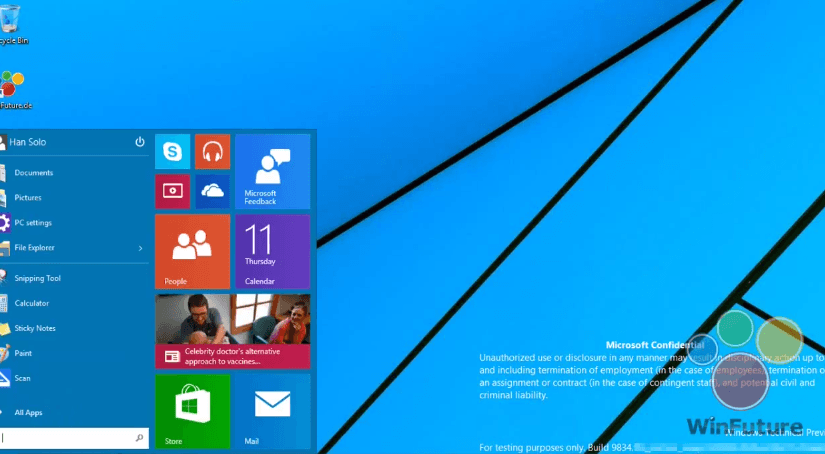
Task: Click inside the Start menu search box
Action: 74,438
